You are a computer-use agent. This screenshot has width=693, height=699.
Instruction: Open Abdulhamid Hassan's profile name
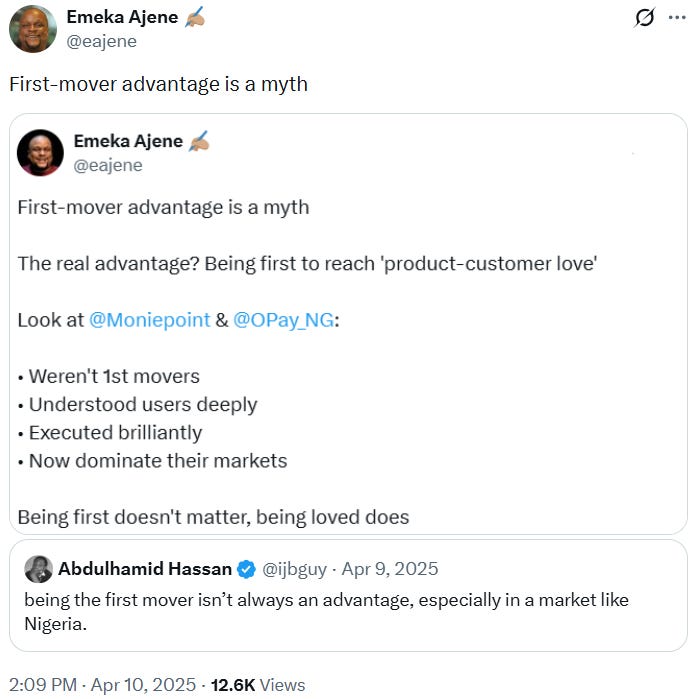144,569
